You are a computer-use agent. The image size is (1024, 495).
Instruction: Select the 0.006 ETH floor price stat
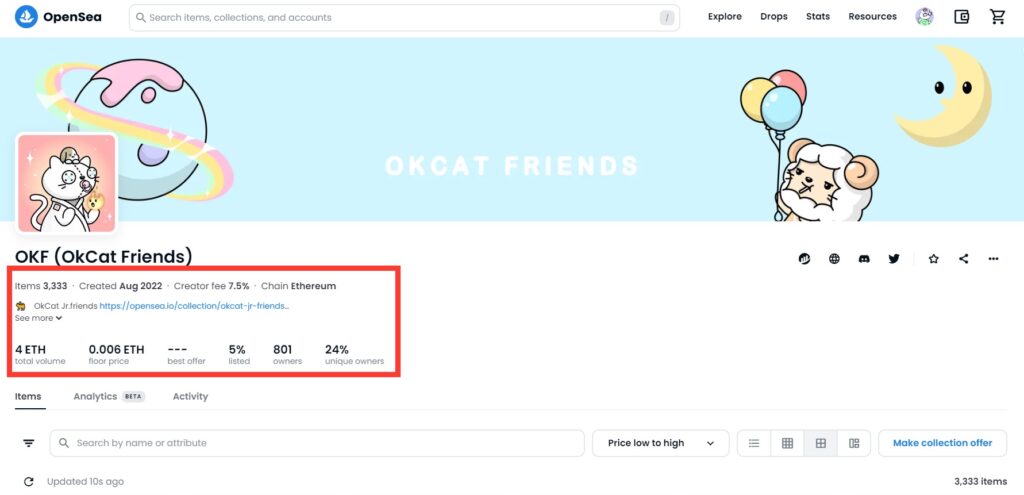[x=116, y=354]
